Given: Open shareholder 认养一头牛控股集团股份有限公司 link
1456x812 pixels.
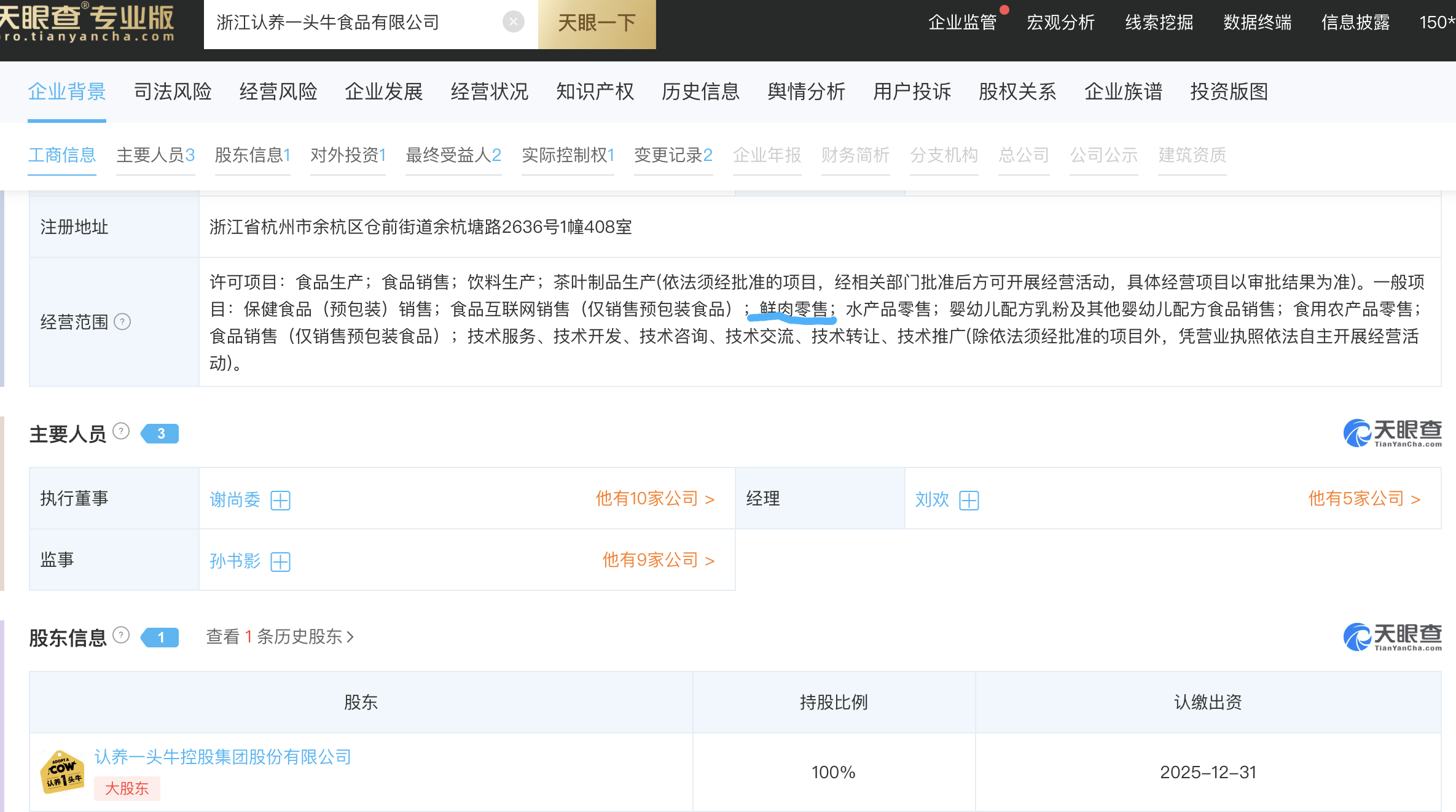Looking at the screenshot, I should (x=222, y=757).
